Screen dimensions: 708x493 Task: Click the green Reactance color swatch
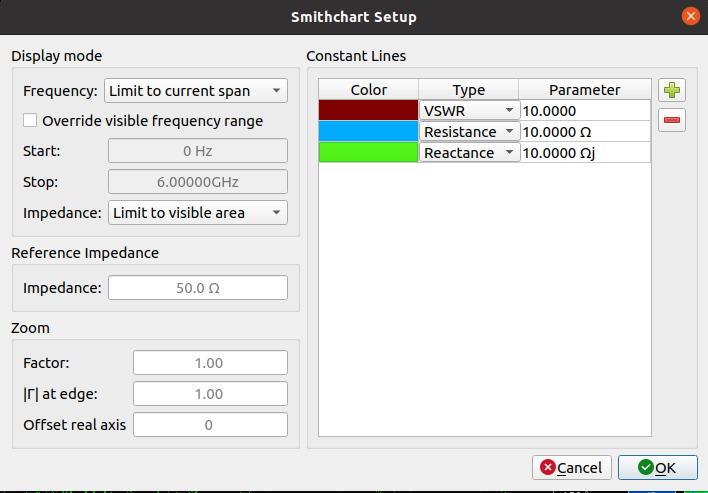point(368,153)
